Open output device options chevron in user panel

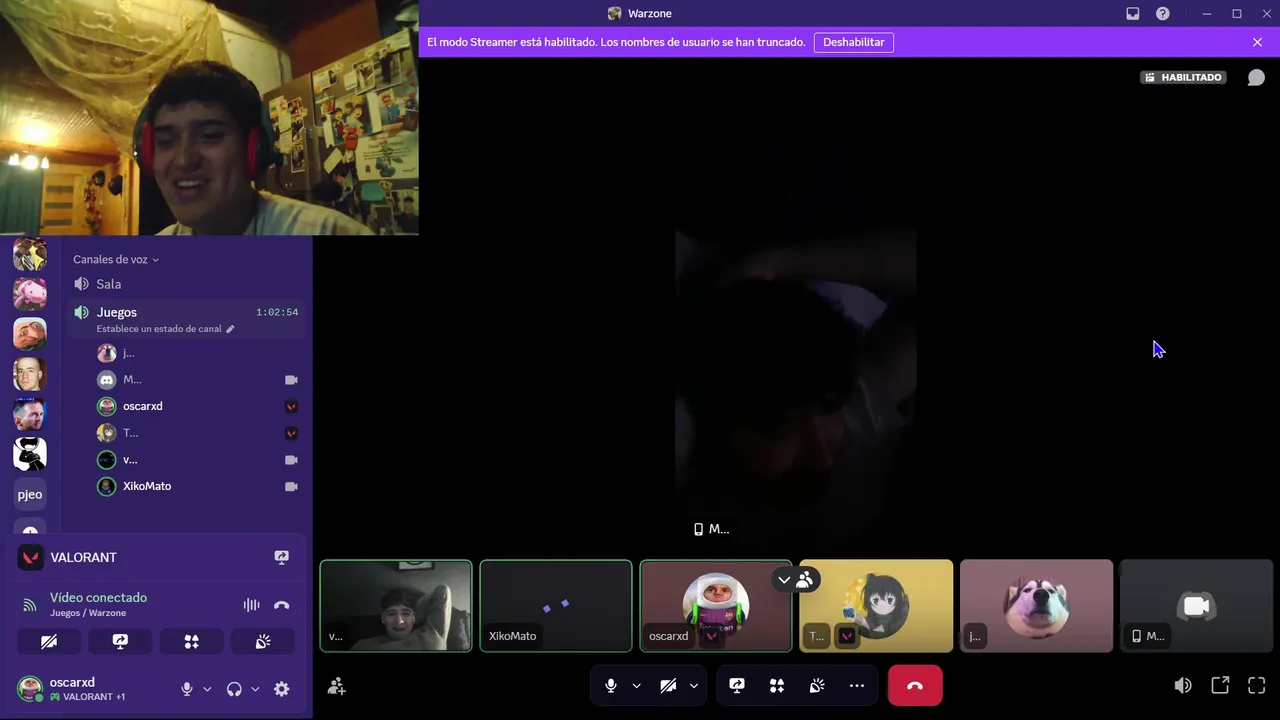pyautogui.click(x=255, y=689)
